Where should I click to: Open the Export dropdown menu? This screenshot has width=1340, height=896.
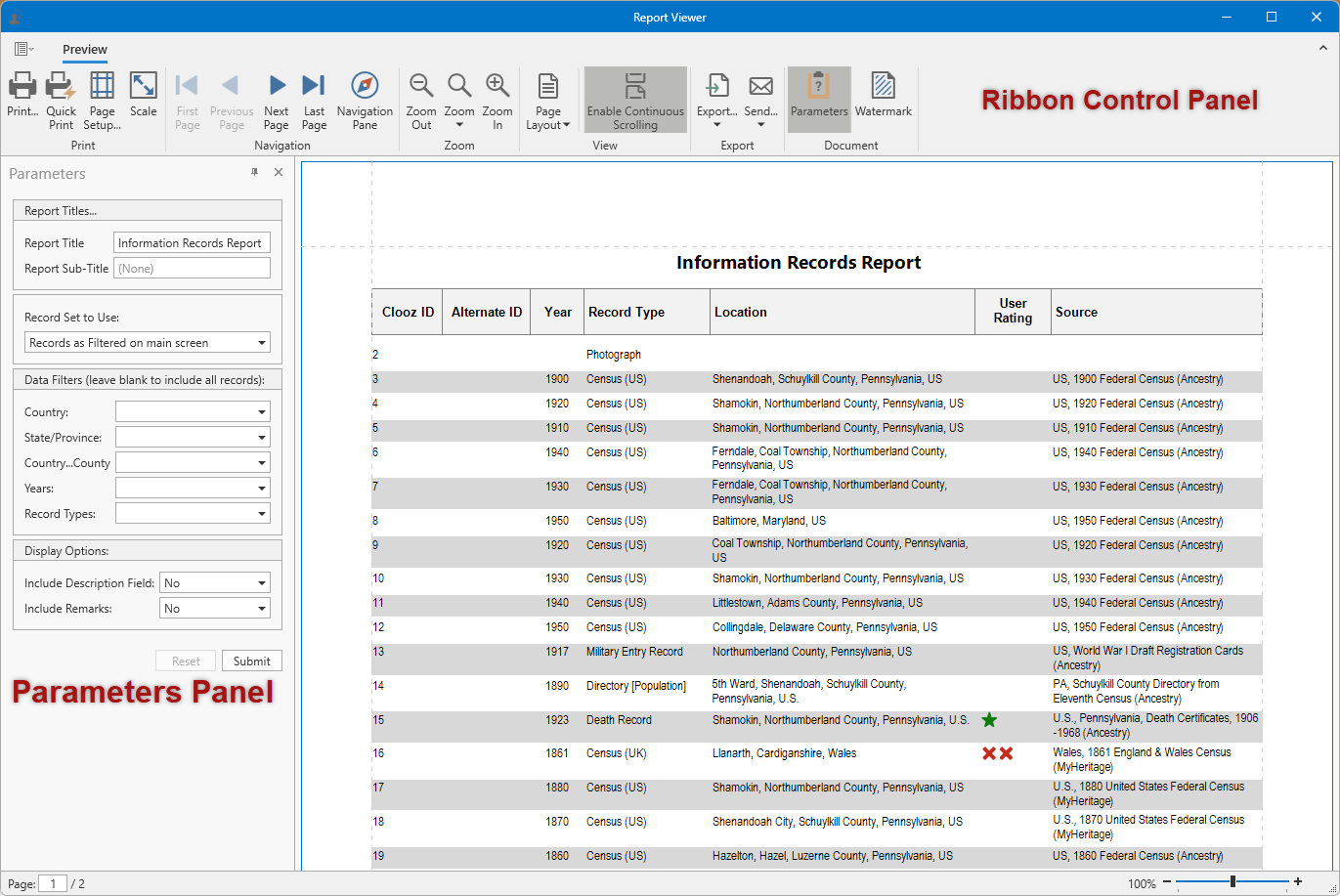tap(716, 124)
